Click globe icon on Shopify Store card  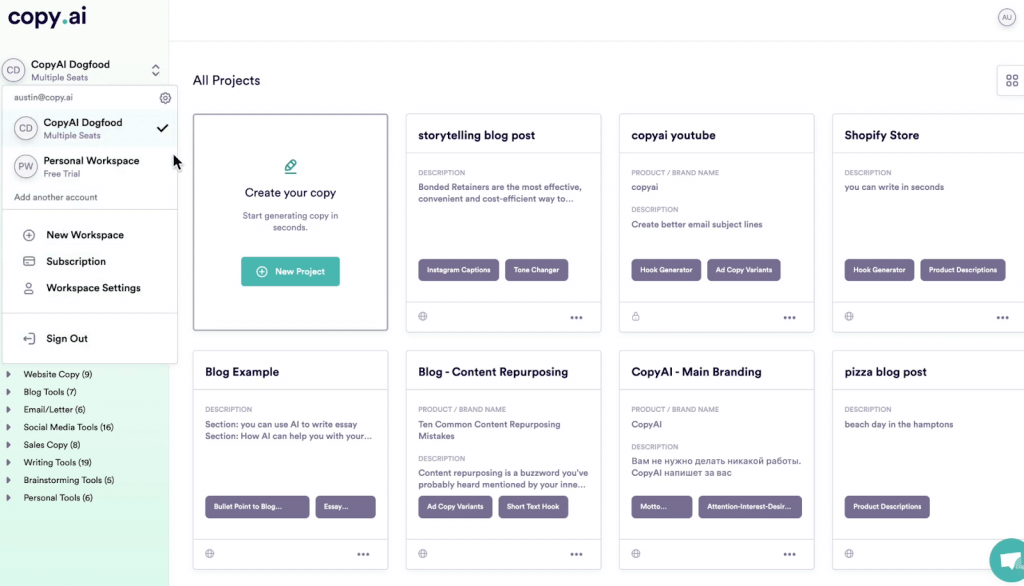coord(849,316)
